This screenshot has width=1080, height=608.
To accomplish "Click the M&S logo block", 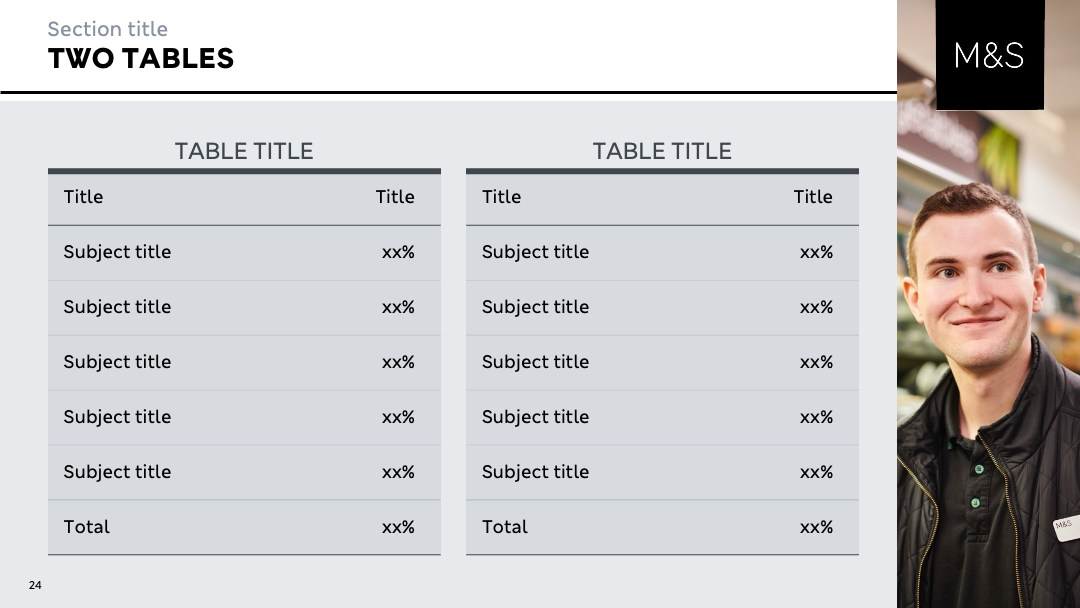I will click(990, 54).
